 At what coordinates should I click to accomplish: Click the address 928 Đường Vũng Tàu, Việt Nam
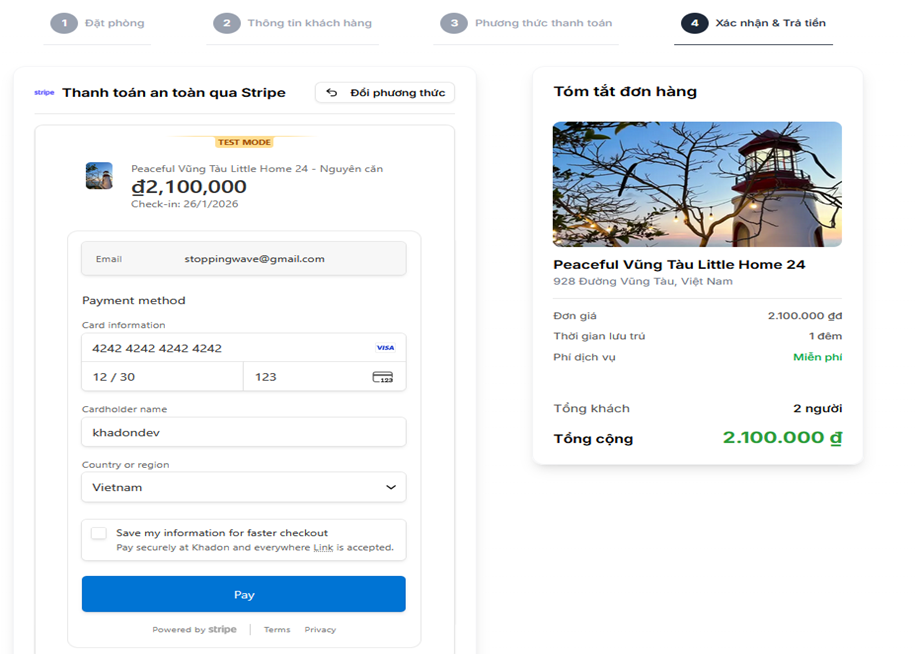[x=643, y=281]
